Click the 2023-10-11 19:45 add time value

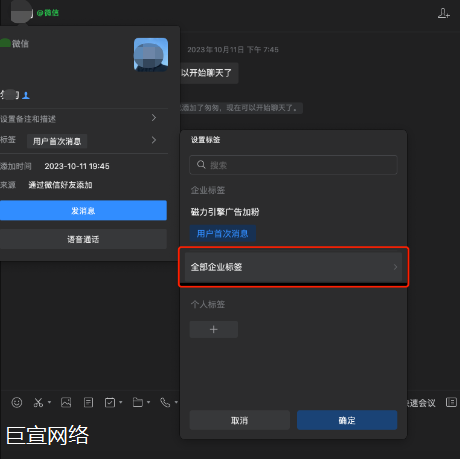77,166
